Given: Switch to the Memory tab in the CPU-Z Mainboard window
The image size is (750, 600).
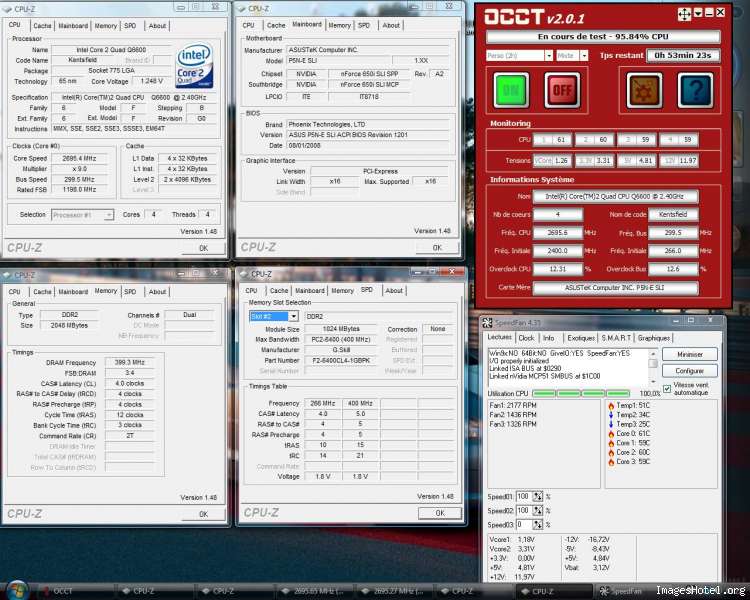Looking at the screenshot, I should 340,25.
